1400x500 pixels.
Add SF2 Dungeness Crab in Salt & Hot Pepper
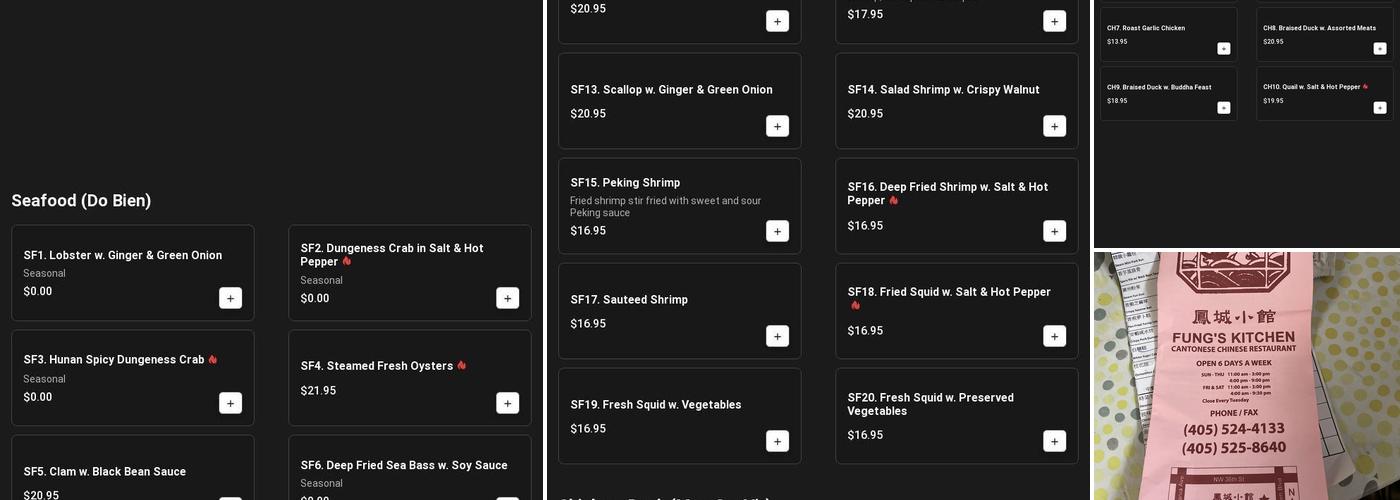coord(507,298)
